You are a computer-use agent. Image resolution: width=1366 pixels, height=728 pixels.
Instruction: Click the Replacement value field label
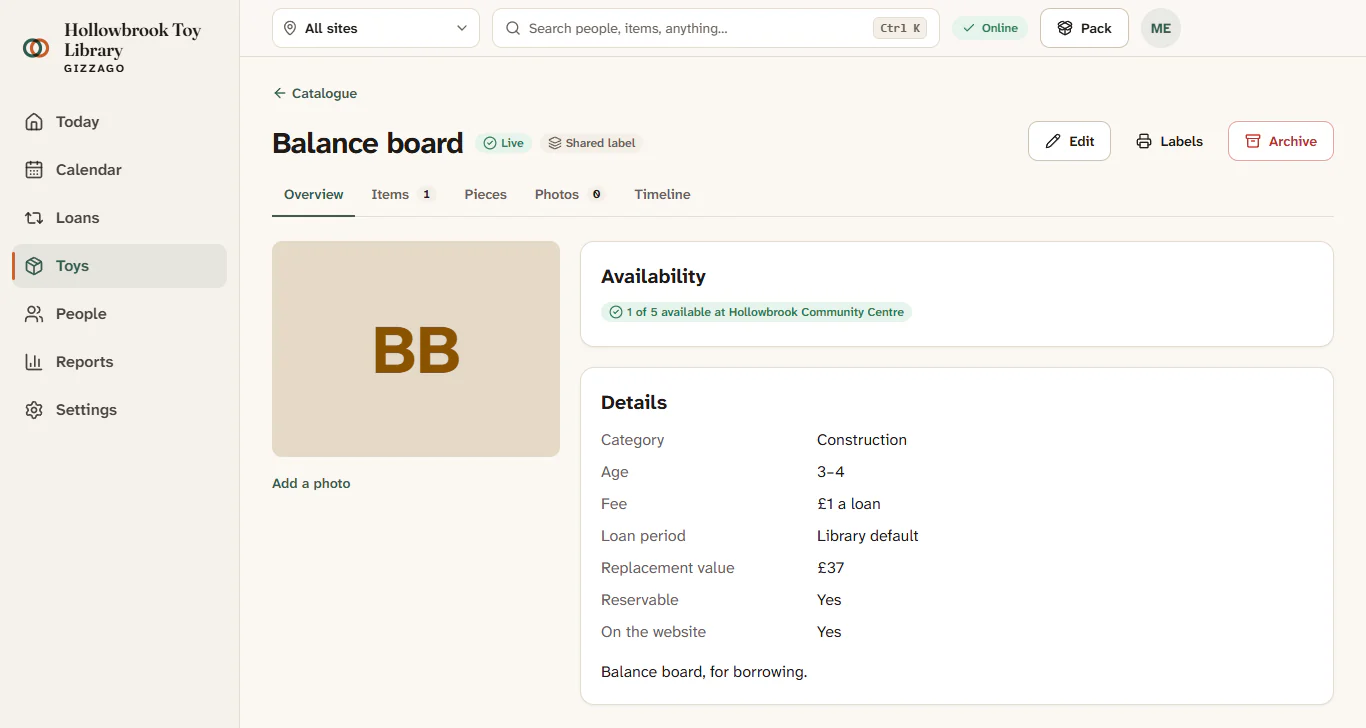click(668, 568)
